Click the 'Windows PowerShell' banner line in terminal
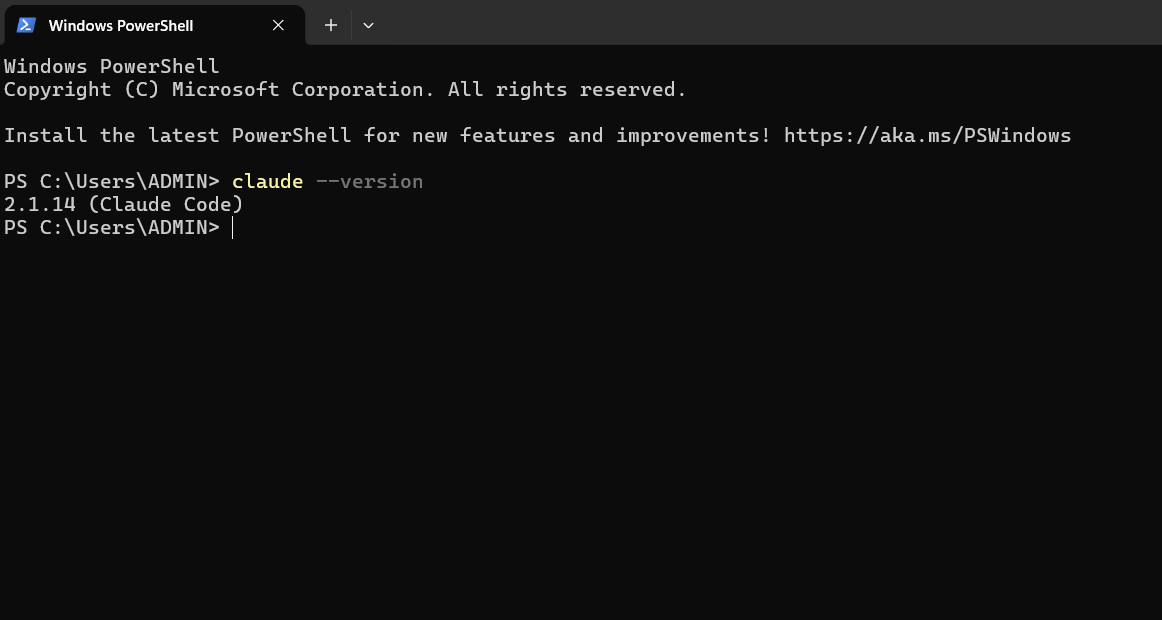This screenshot has width=1162, height=620. 111,67
